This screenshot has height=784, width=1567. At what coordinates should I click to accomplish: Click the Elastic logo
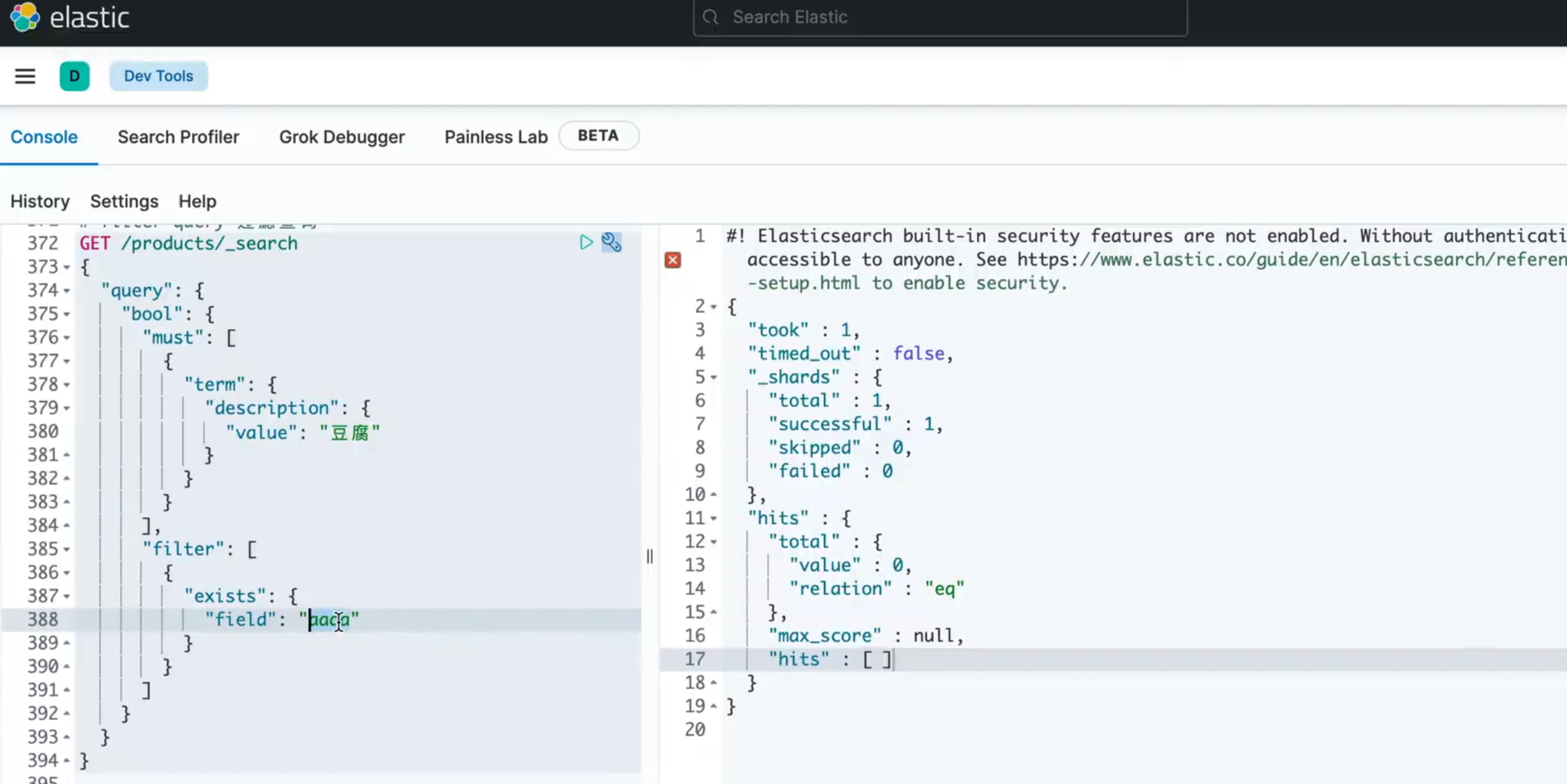70,17
